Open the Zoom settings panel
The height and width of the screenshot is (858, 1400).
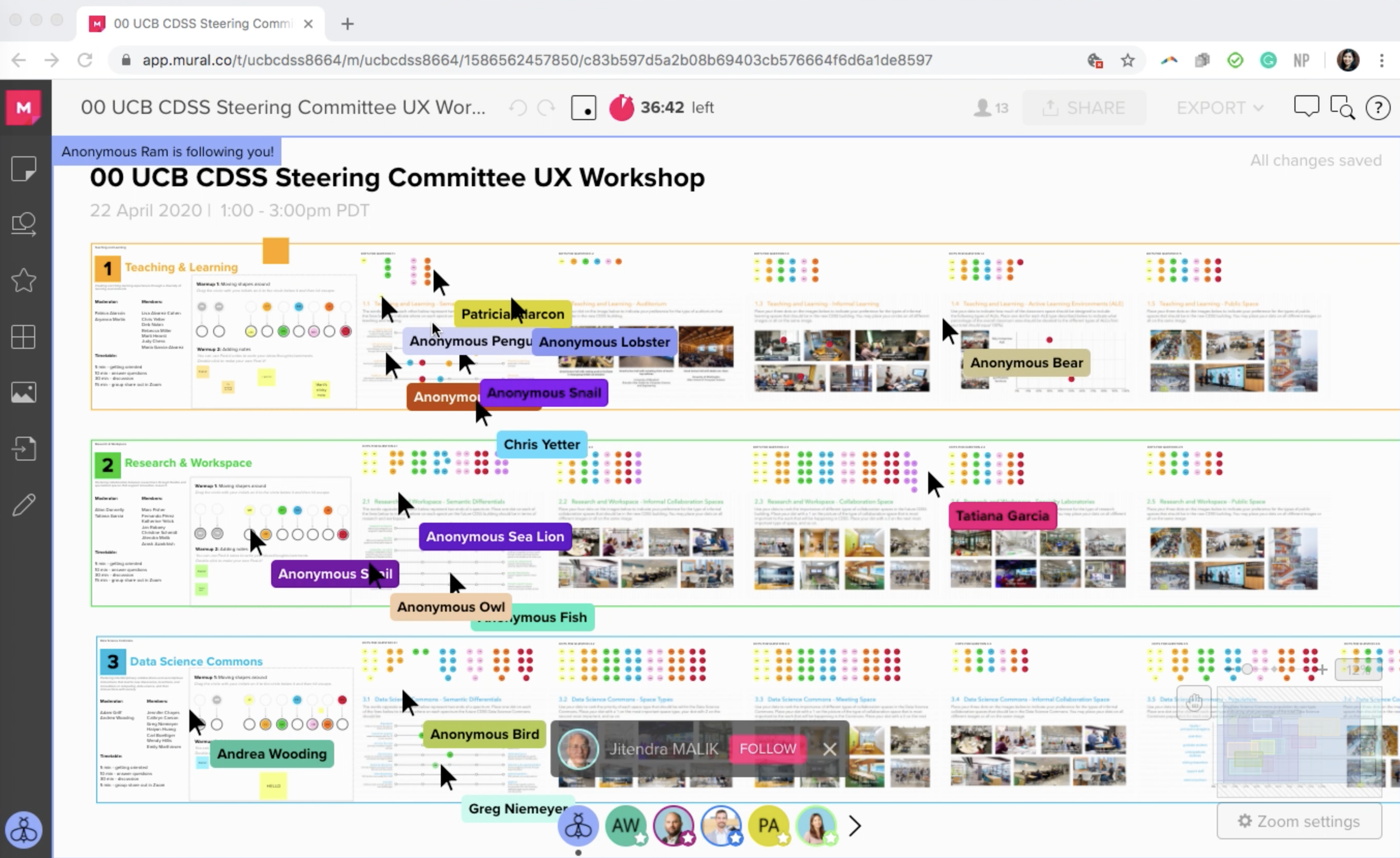coord(1299,821)
